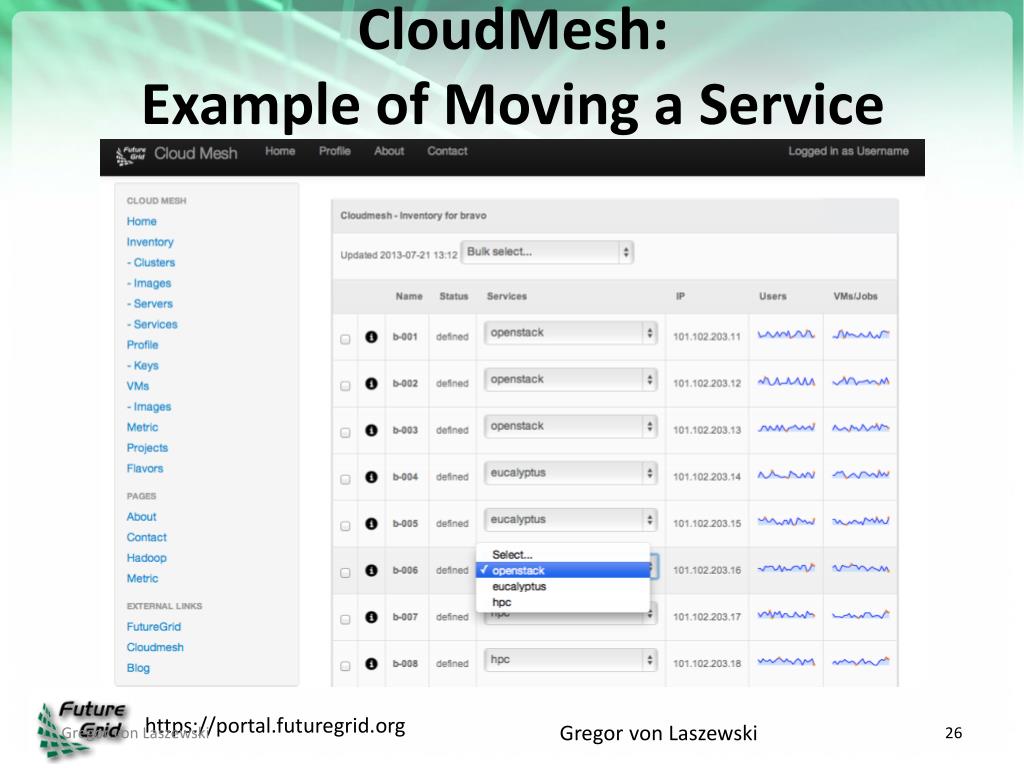The width and height of the screenshot is (1024, 768).
Task: Click Cloud Mesh brand title
Action: [196, 153]
